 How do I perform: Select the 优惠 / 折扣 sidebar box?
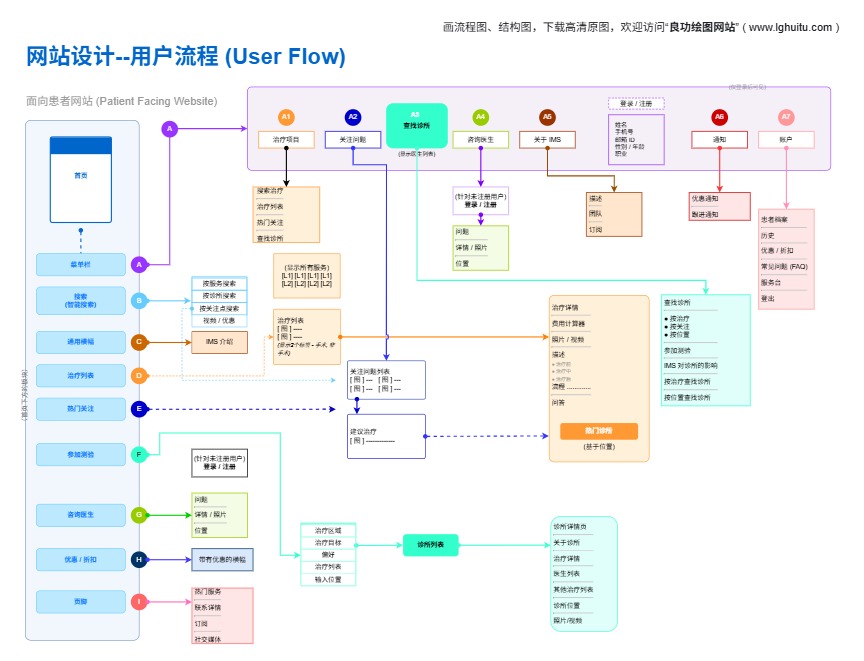pos(81,560)
